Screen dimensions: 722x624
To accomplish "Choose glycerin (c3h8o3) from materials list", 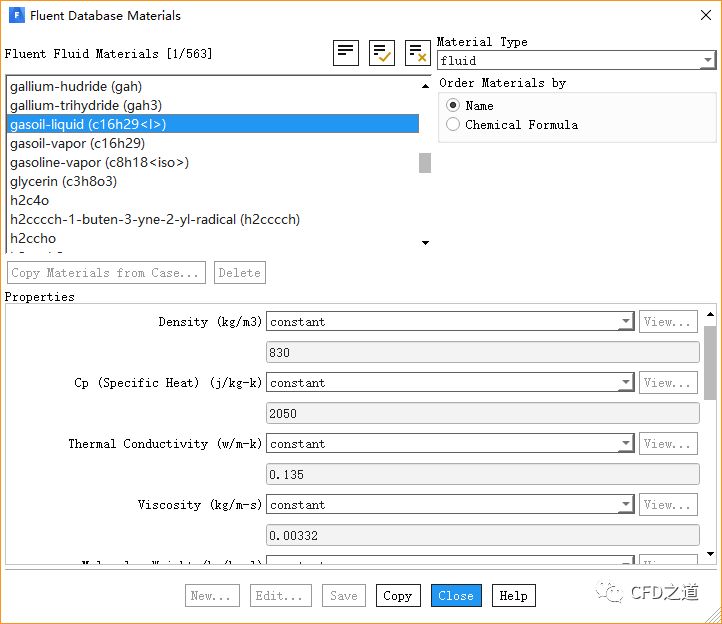I will (63, 182).
